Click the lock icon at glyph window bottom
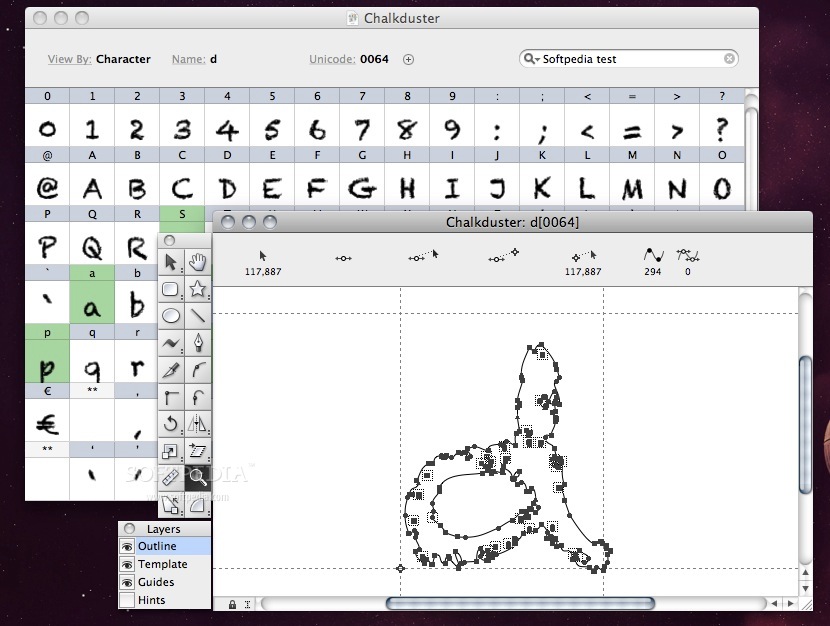Viewport: 830px width, 626px height. tap(232, 604)
